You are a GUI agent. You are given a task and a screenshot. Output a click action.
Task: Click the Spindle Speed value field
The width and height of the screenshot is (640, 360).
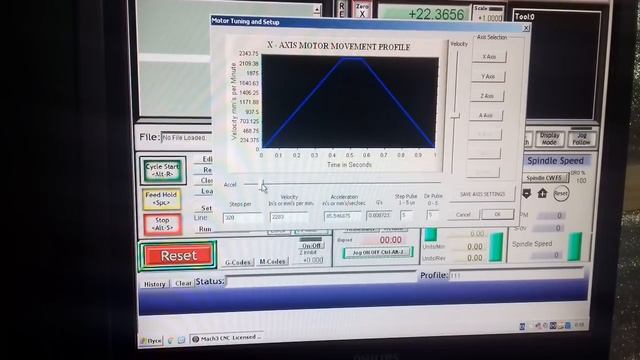547,255
